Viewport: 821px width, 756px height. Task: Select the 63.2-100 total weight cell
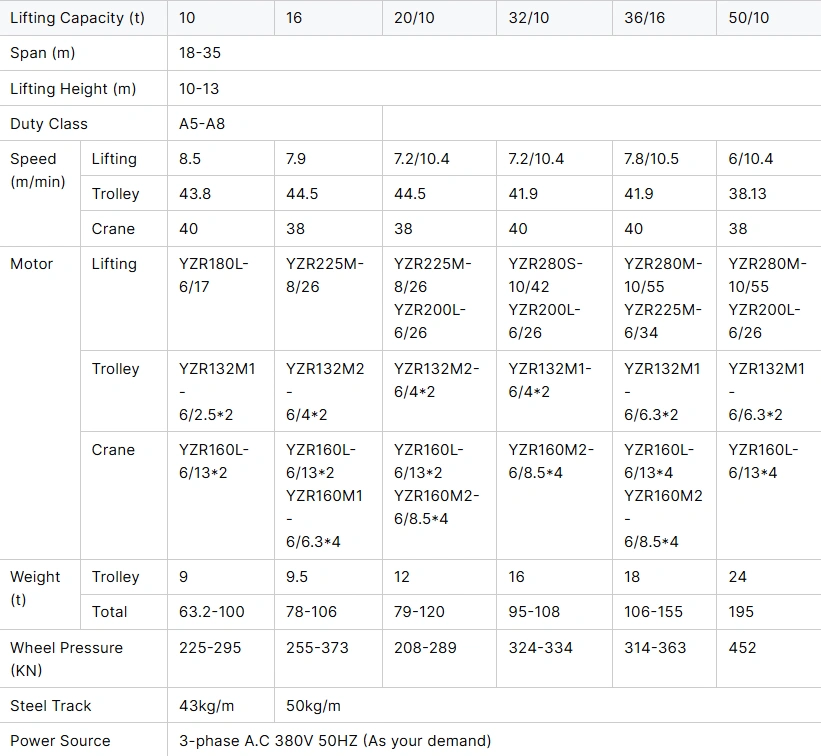coord(211,611)
